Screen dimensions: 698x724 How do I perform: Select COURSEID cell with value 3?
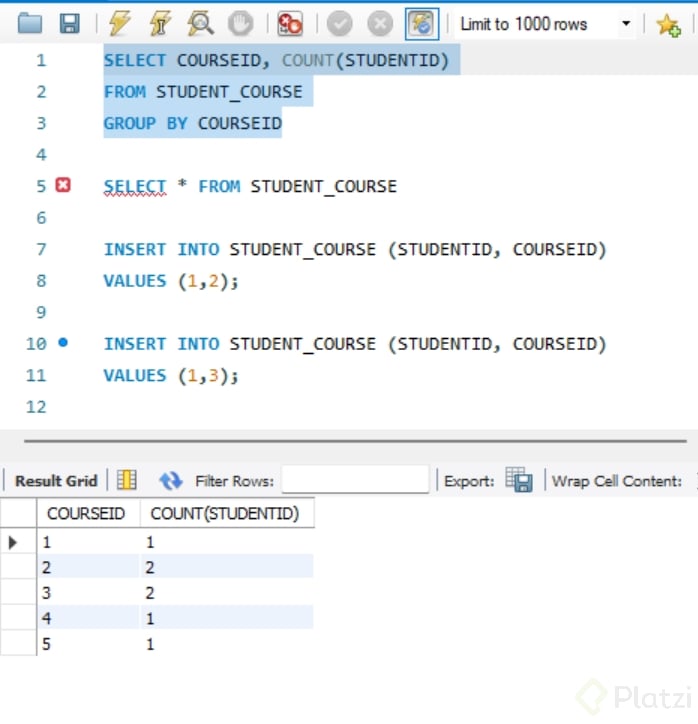88,592
